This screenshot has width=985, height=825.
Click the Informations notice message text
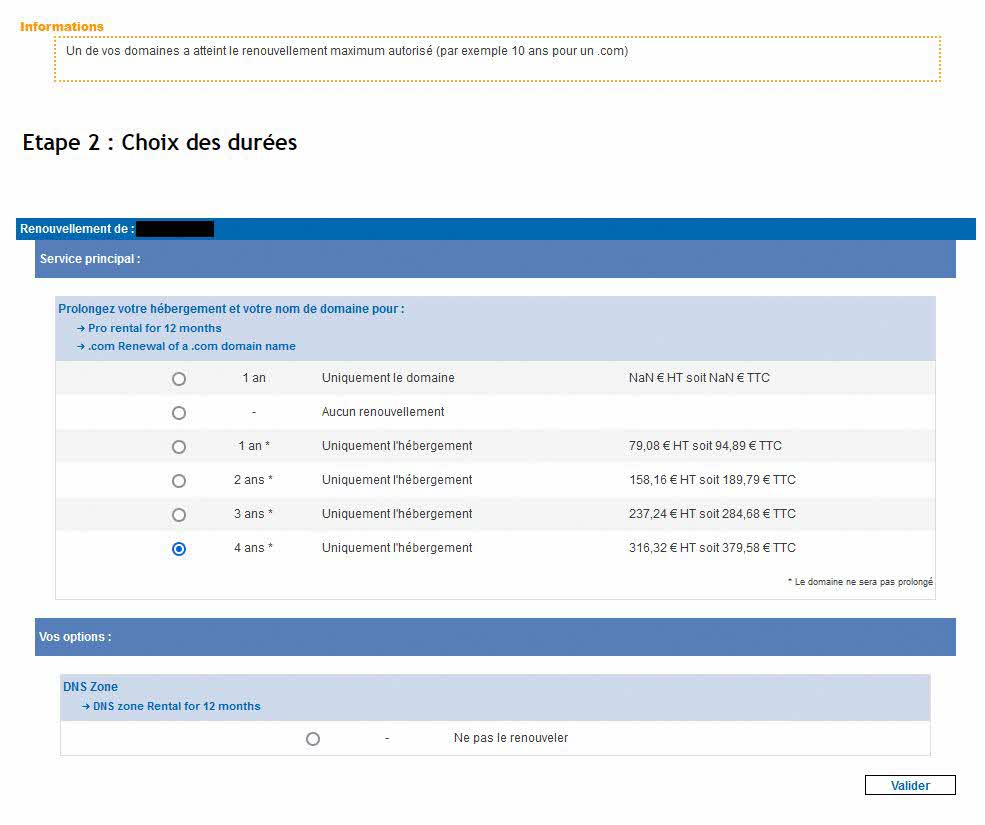[x=347, y=51]
